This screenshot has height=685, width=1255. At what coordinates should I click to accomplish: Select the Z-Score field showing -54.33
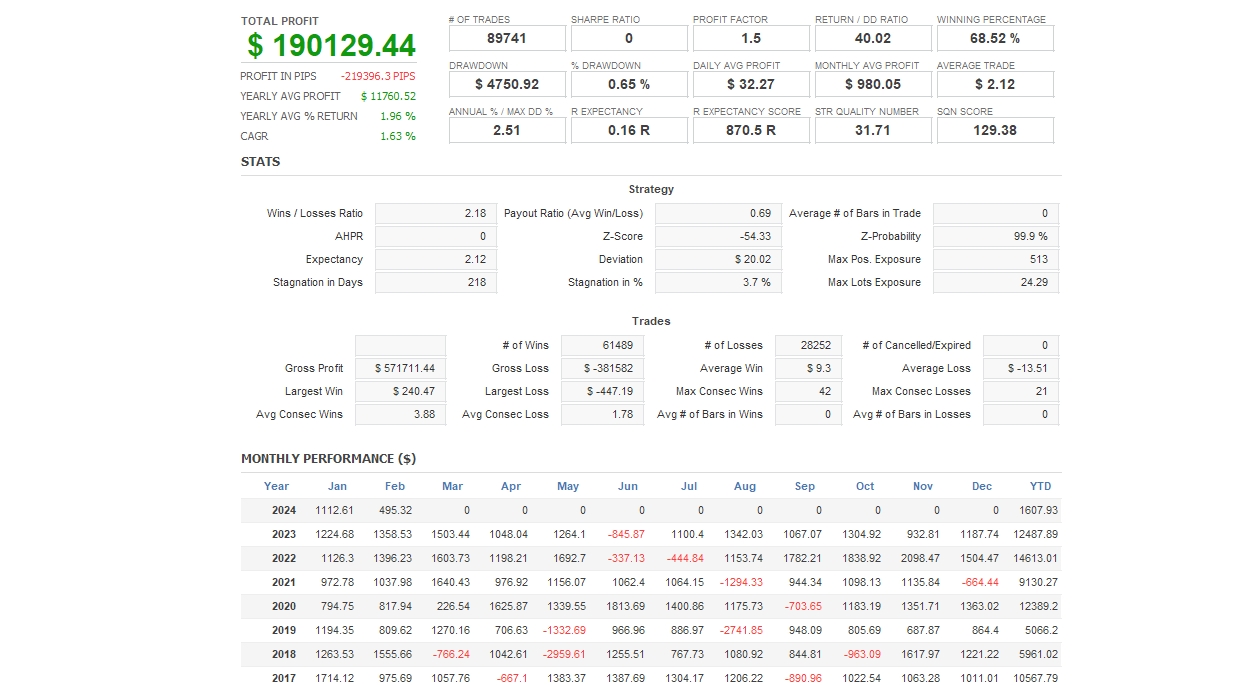click(x=718, y=236)
